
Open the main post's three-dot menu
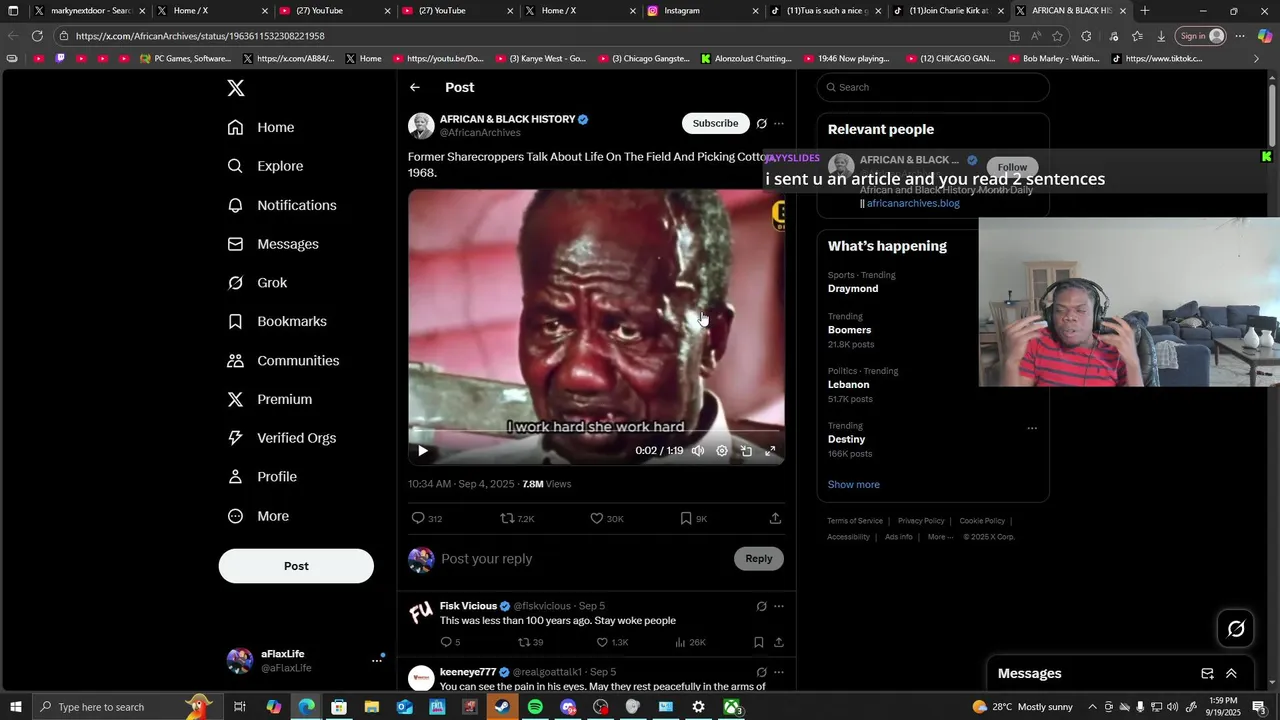pyautogui.click(x=779, y=124)
